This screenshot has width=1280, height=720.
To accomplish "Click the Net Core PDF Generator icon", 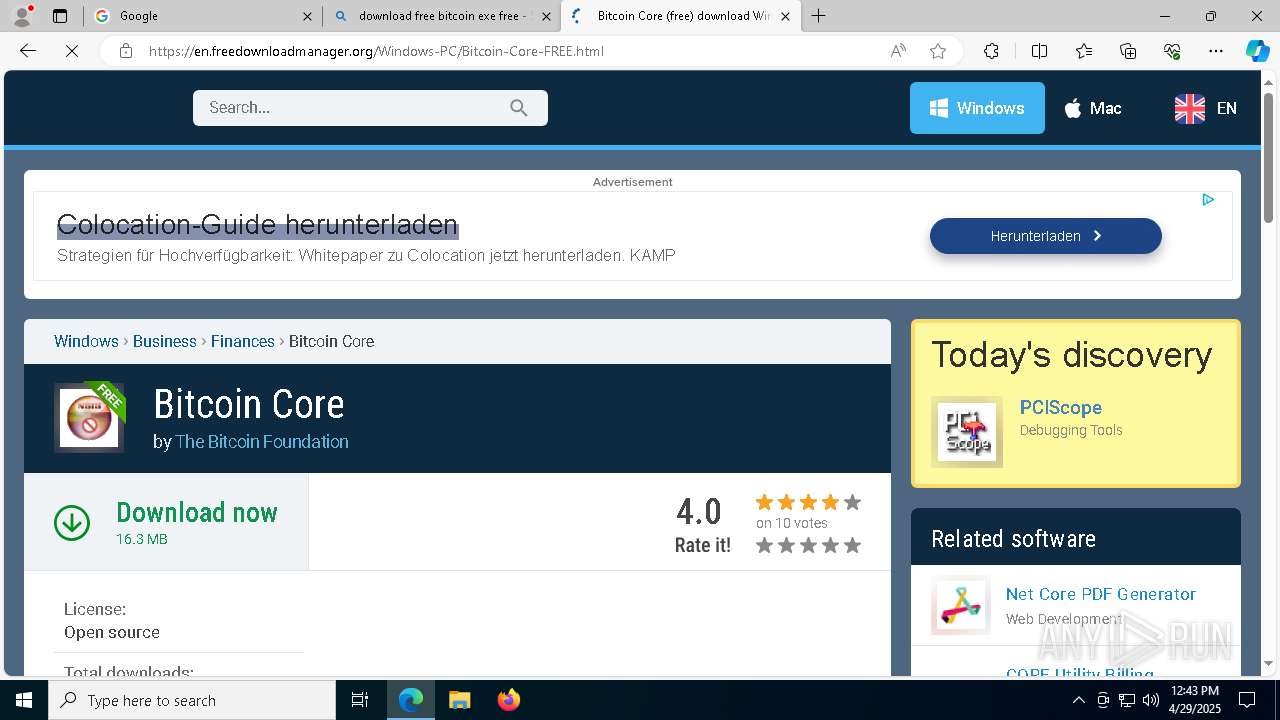I will click(x=960, y=605).
